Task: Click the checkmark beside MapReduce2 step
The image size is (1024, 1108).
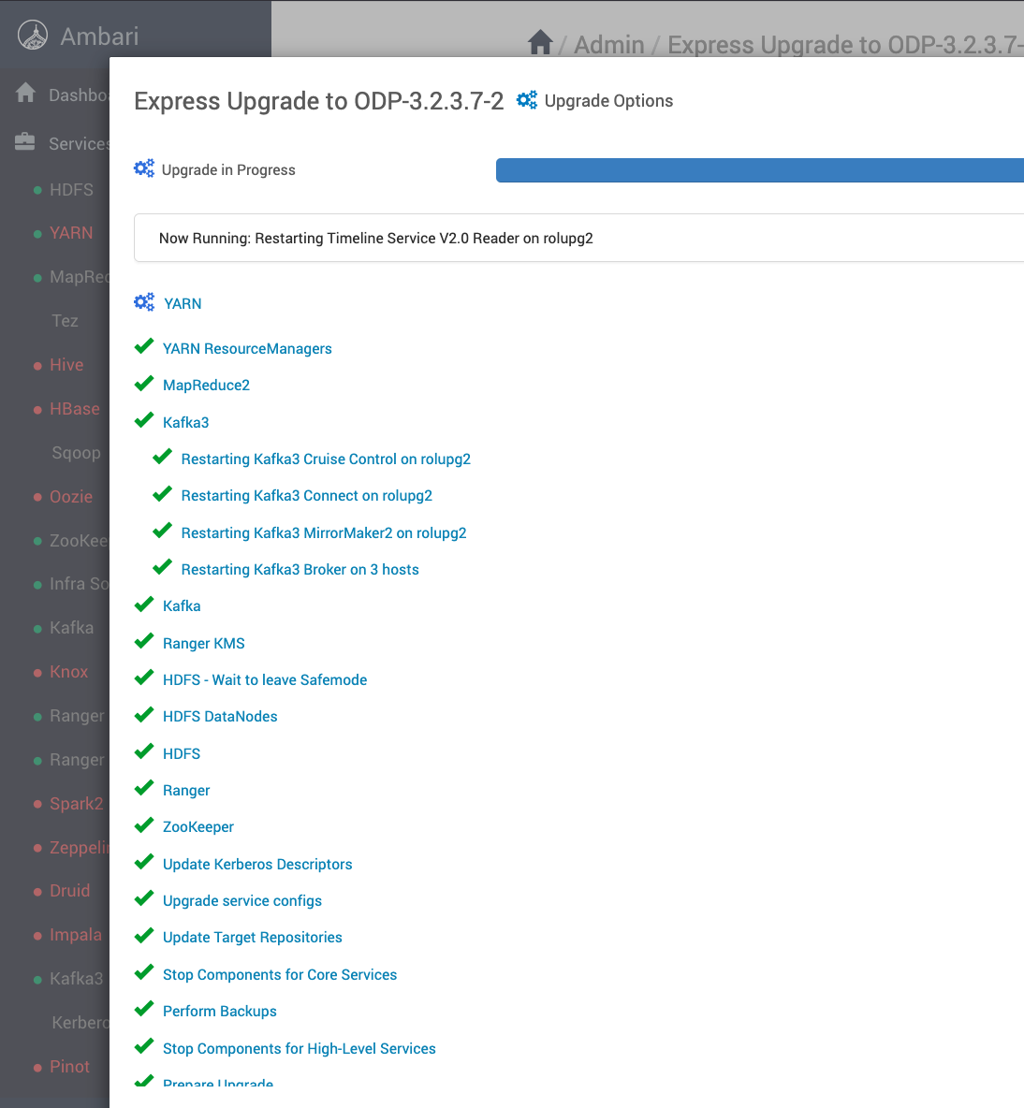Action: (144, 383)
